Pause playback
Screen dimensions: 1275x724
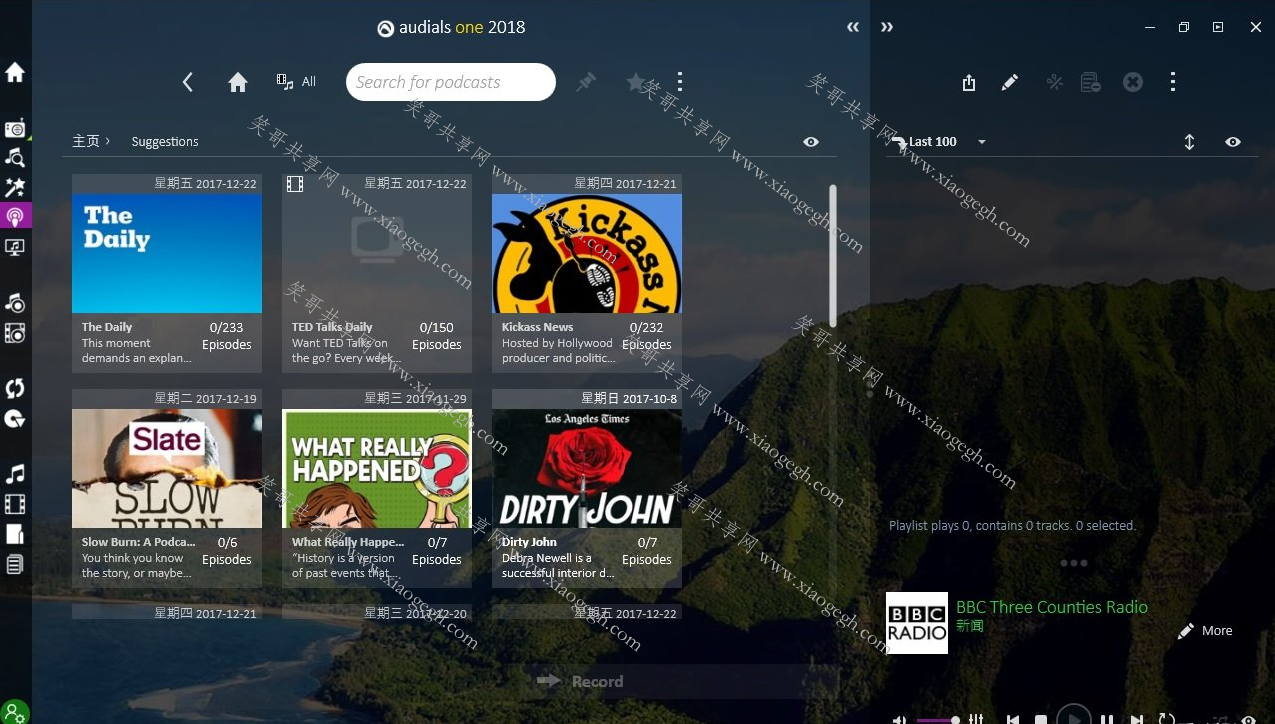click(1107, 719)
